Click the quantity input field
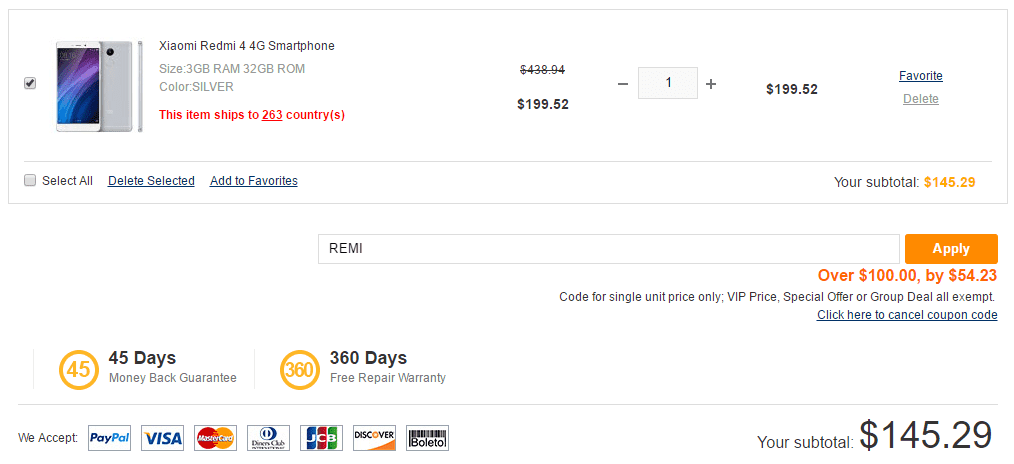Screen dimensions: 1014x464 pyautogui.click(x=667, y=83)
